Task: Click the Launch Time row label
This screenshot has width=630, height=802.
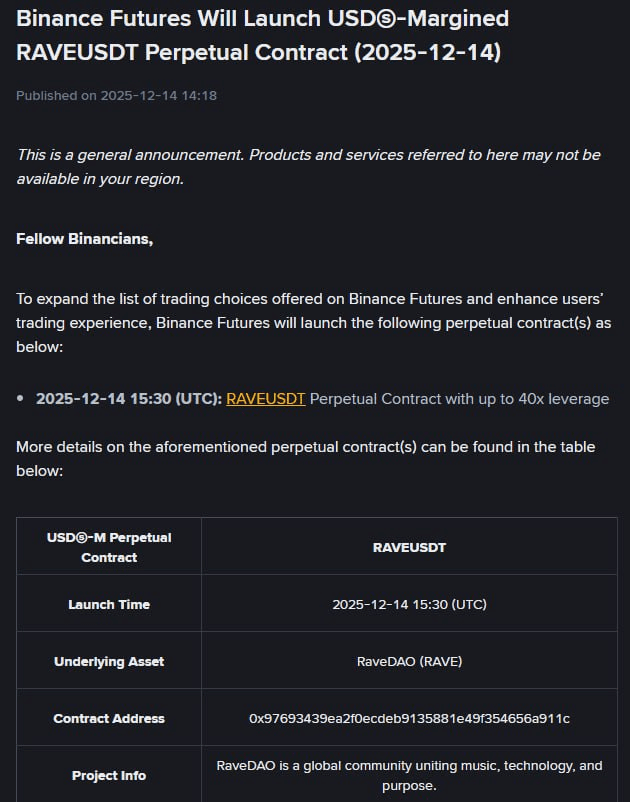Action: (109, 604)
